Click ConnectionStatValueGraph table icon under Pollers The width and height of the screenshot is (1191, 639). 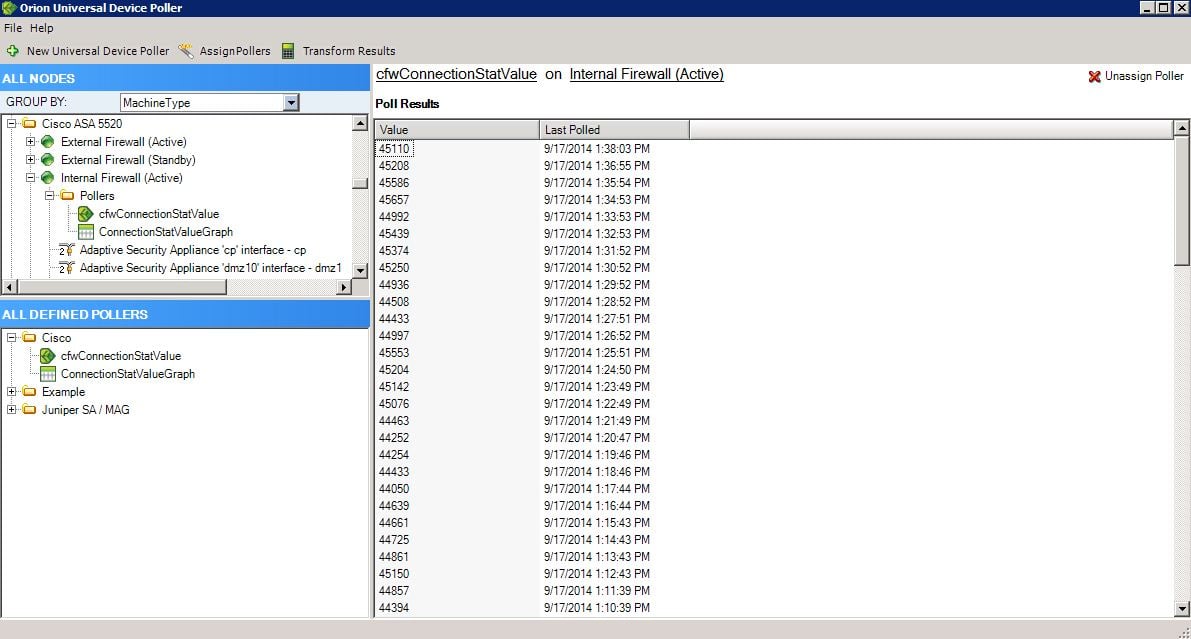[x=86, y=232]
